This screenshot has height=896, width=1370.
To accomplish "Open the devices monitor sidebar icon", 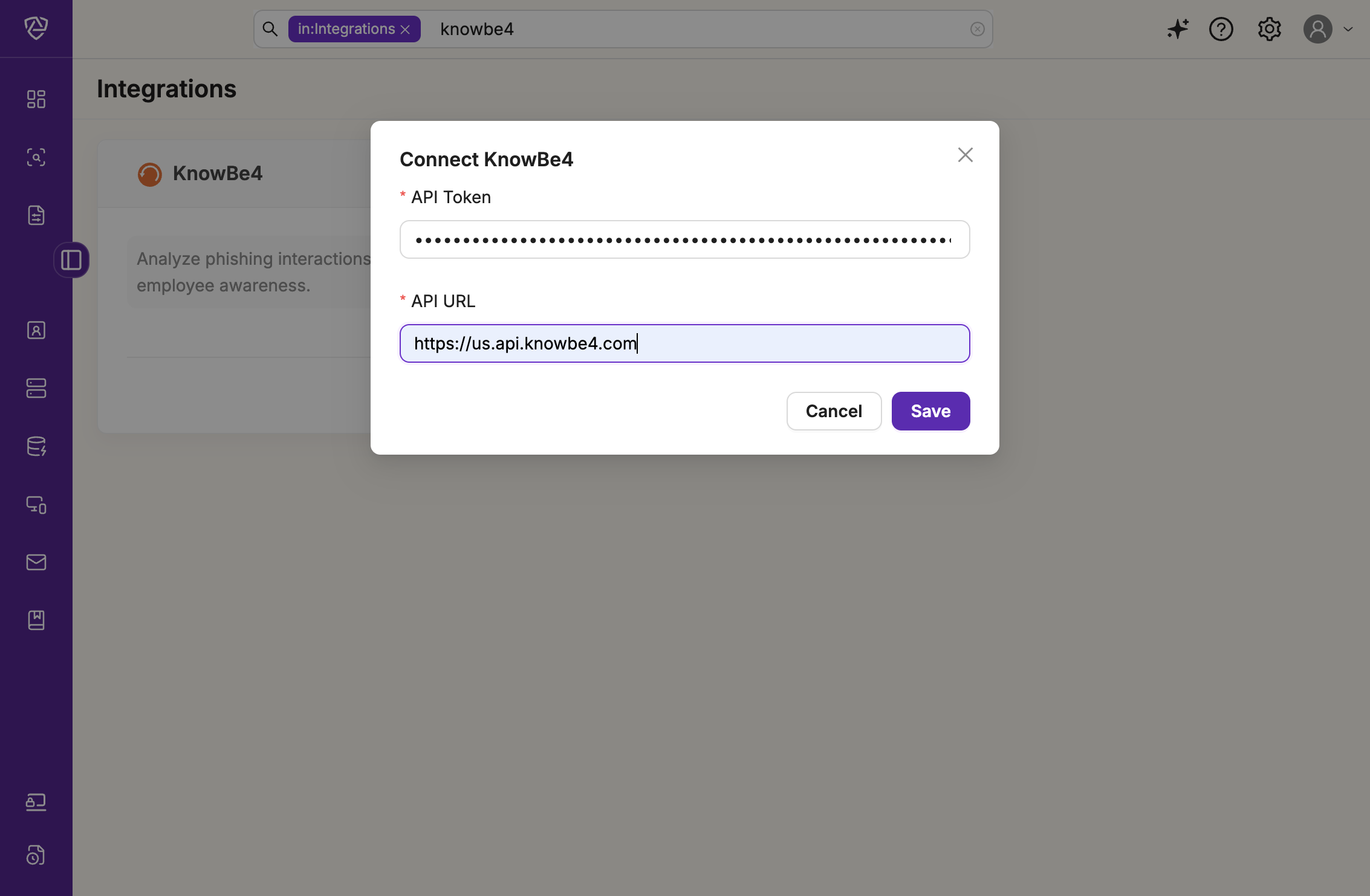I will point(36,504).
